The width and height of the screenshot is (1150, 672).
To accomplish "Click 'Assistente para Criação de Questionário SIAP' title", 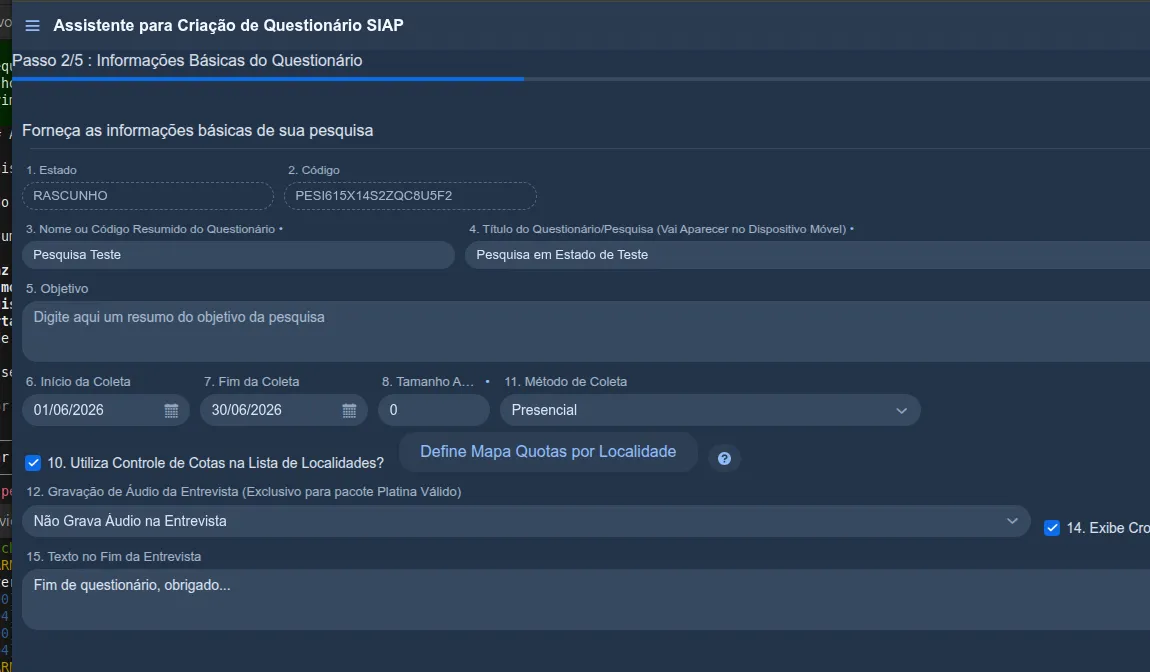I will tap(228, 26).
